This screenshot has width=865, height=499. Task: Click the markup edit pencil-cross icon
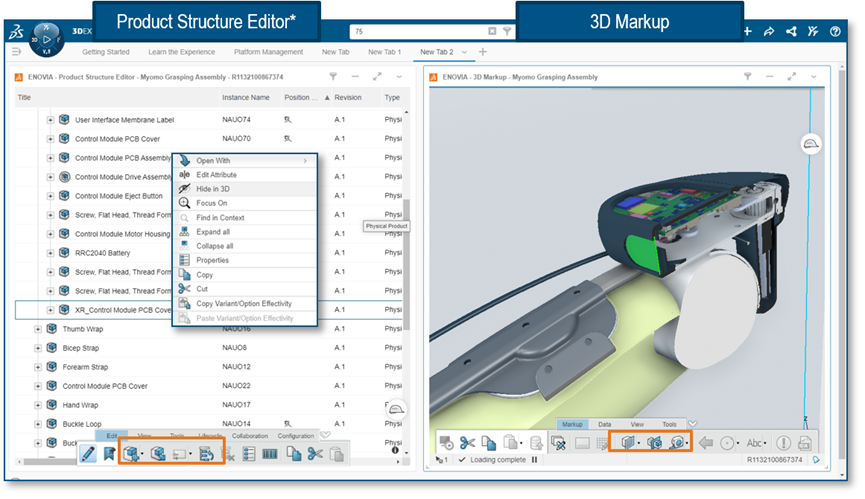click(x=558, y=443)
